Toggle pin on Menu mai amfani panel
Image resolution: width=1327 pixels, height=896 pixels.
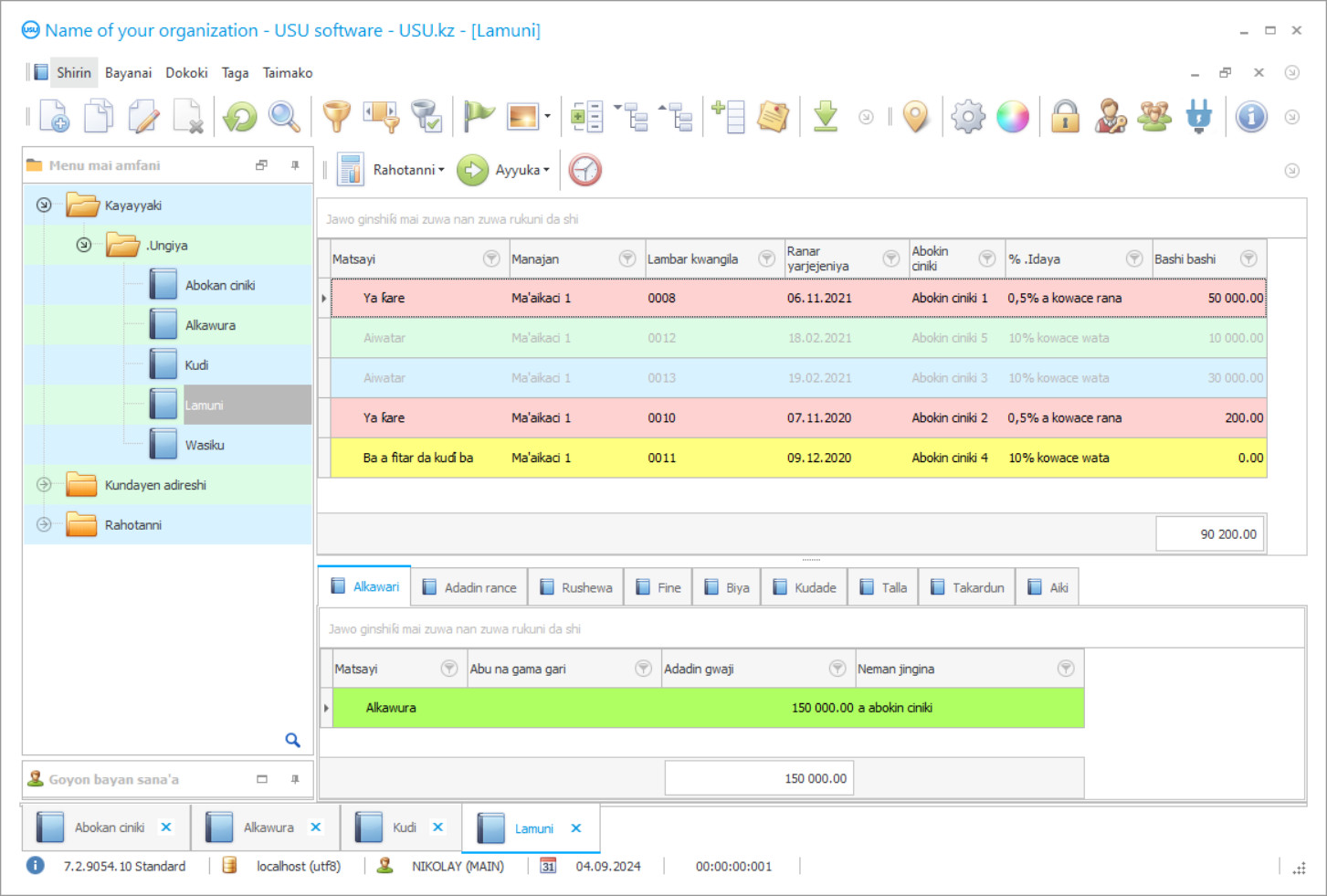pyautogui.click(x=295, y=165)
